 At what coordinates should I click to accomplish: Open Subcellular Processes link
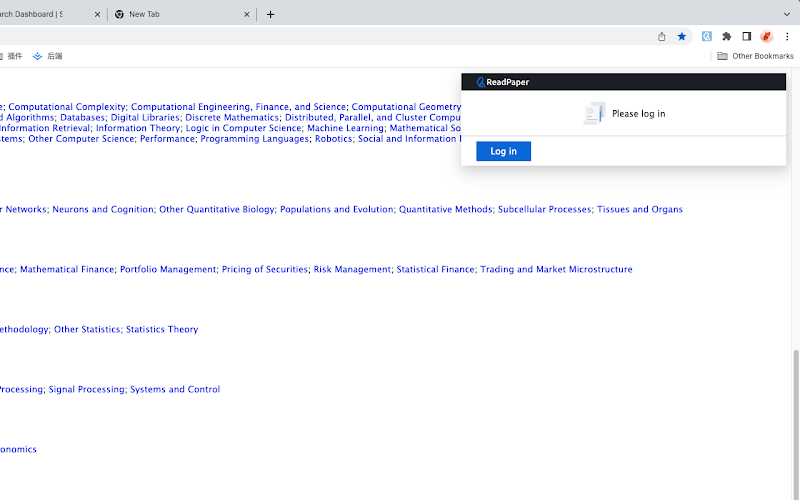[x=544, y=209]
